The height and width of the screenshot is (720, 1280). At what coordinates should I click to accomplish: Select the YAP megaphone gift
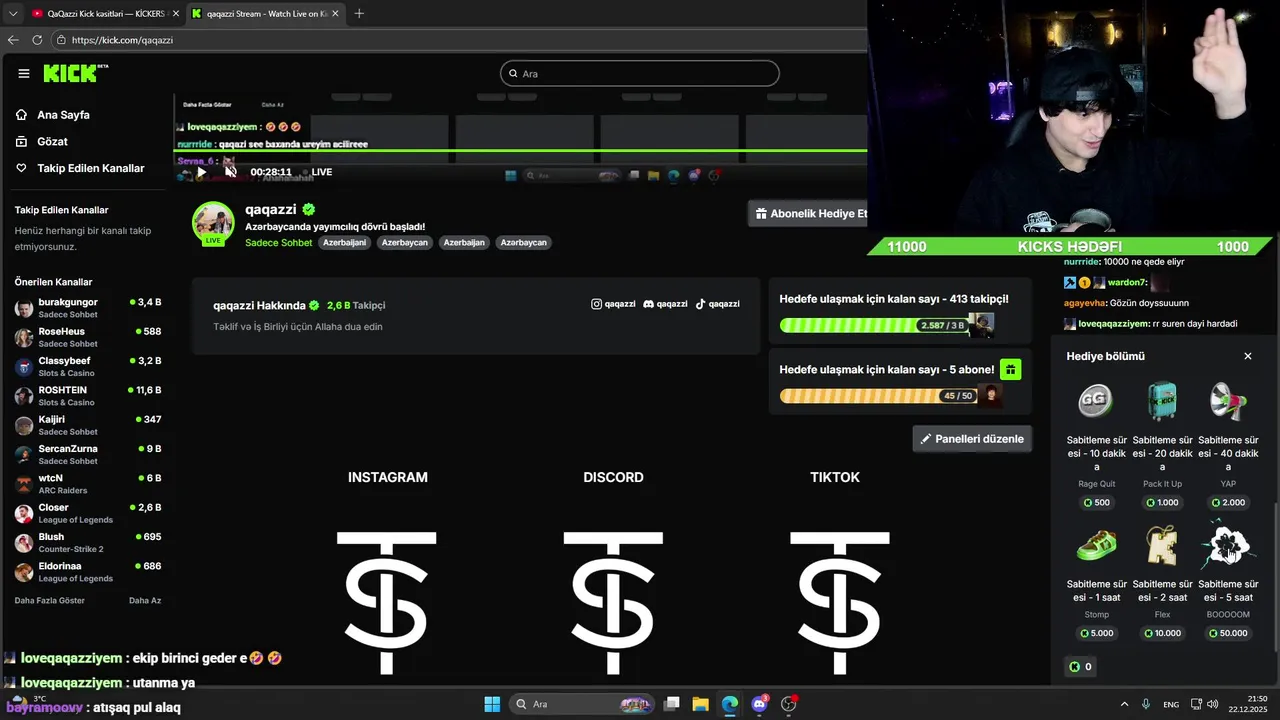click(x=1228, y=400)
